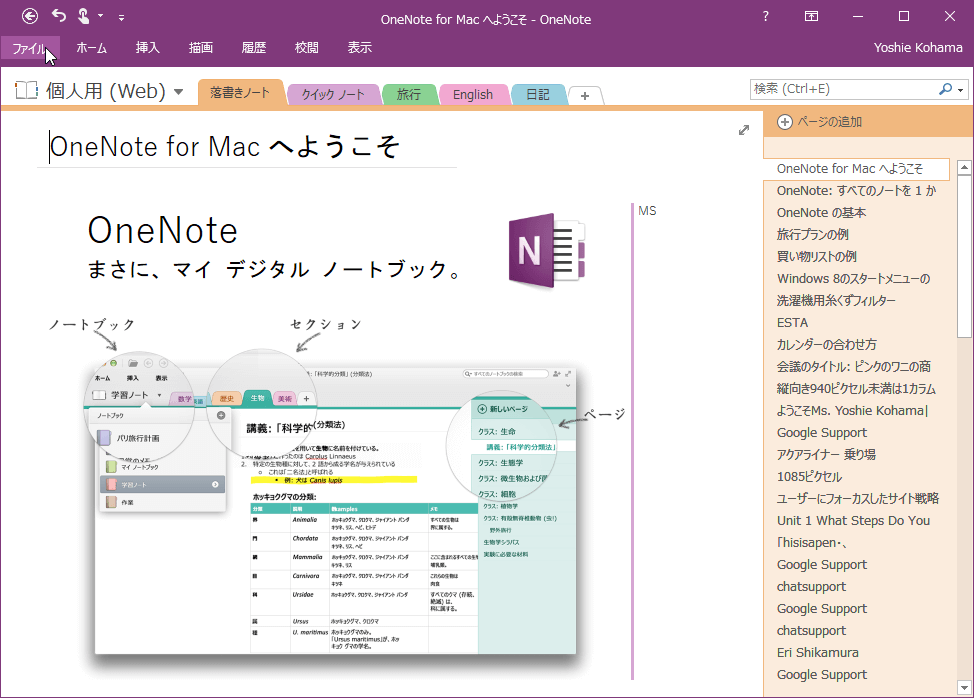Viewport: 974px width, 698px height.
Task: Create a new section with the plus tab
Action: click(x=585, y=96)
